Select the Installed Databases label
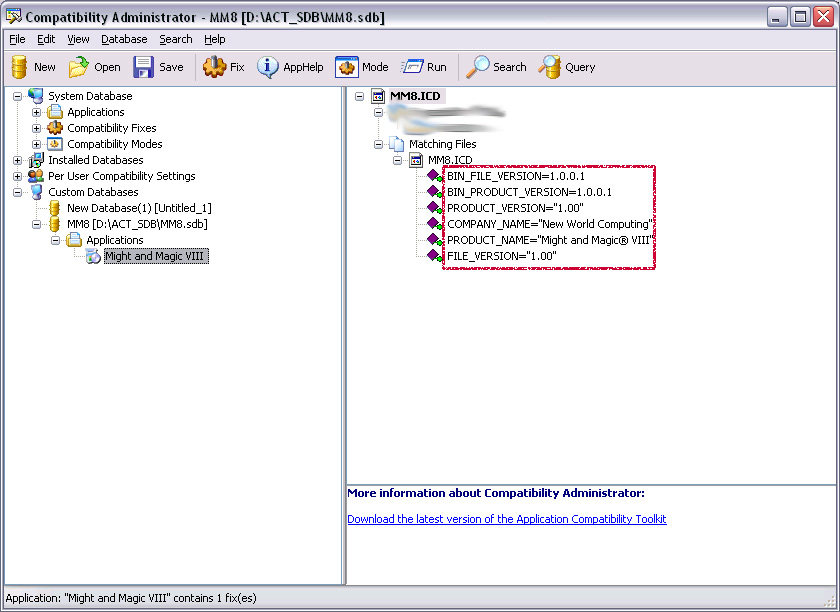 point(96,160)
